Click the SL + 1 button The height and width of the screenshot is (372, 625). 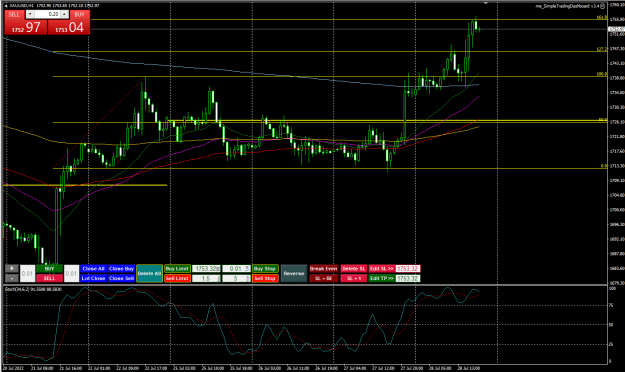pos(354,278)
